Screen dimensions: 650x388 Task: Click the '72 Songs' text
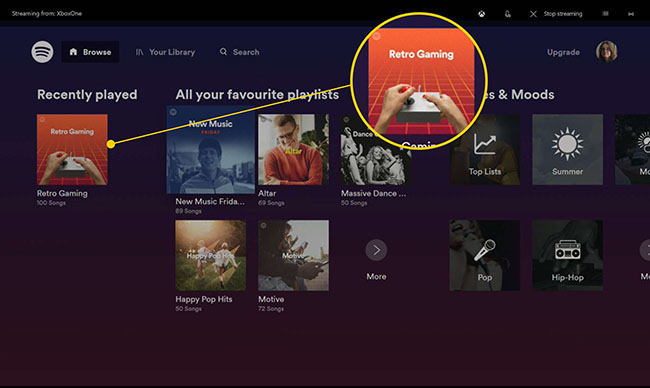click(271, 309)
